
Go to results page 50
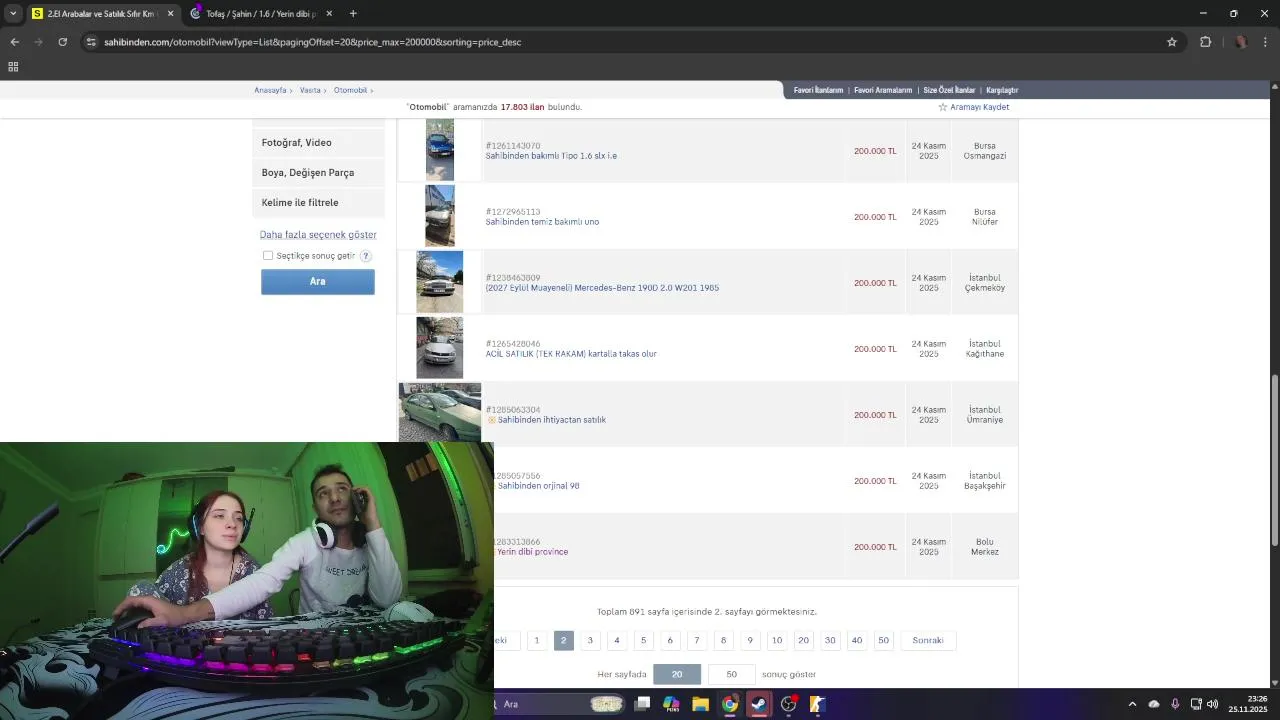click(x=883, y=640)
